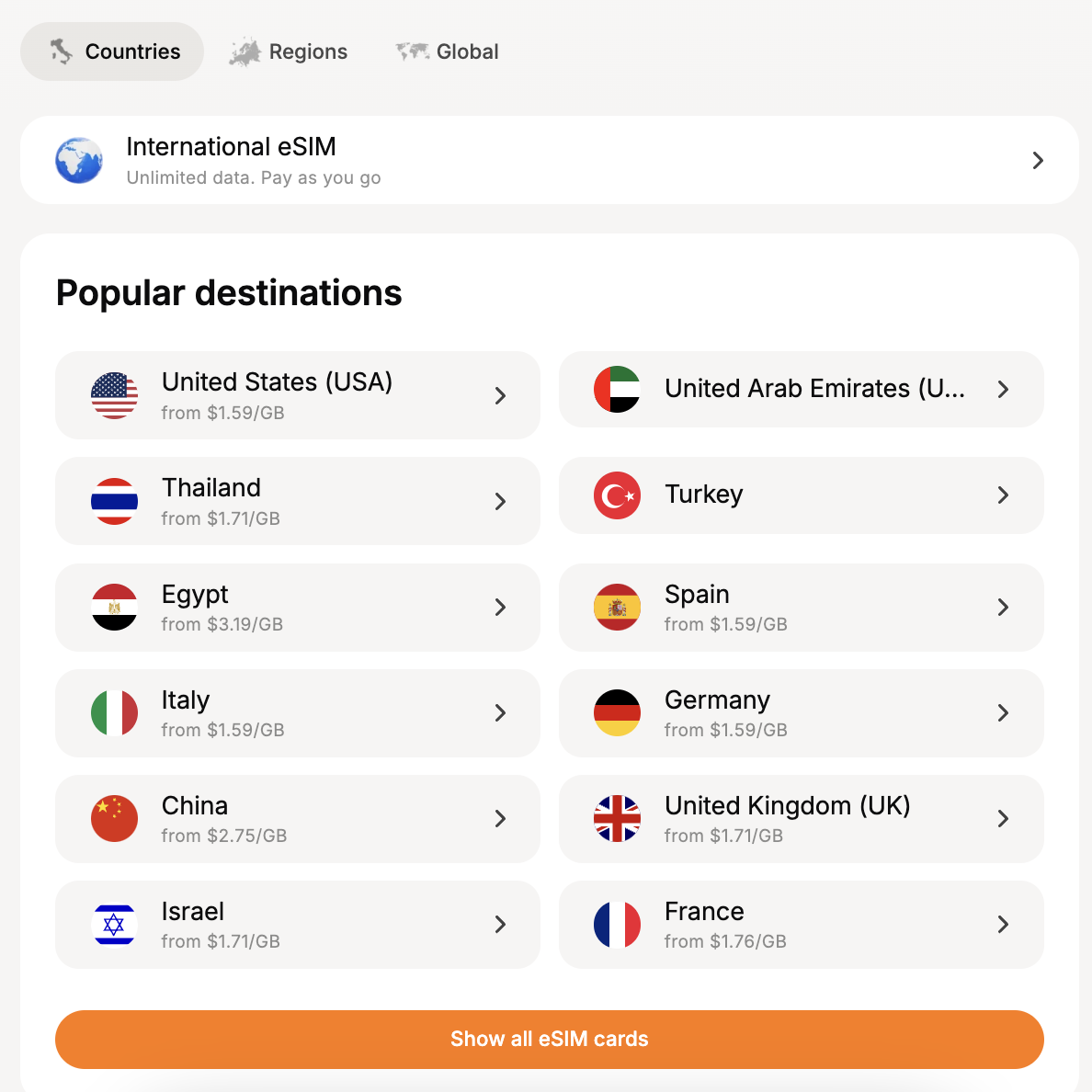The width and height of the screenshot is (1092, 1092).
Task: Click the United Kingdom flag icon
Action: (617, 818)
